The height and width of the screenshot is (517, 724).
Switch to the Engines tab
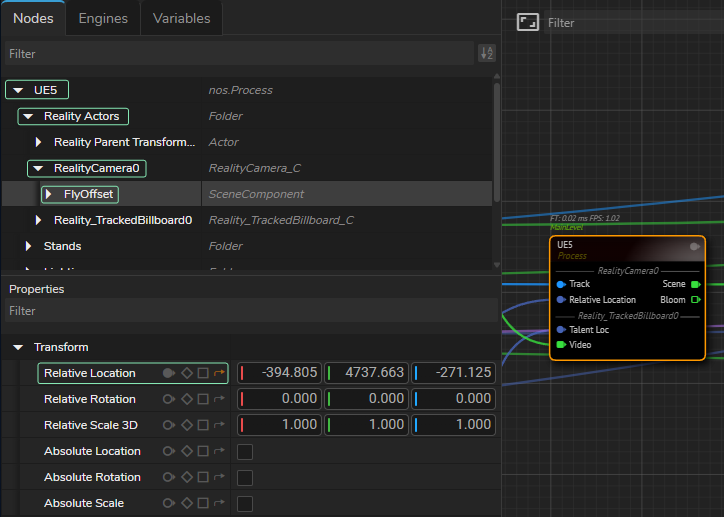click(103, 18)
